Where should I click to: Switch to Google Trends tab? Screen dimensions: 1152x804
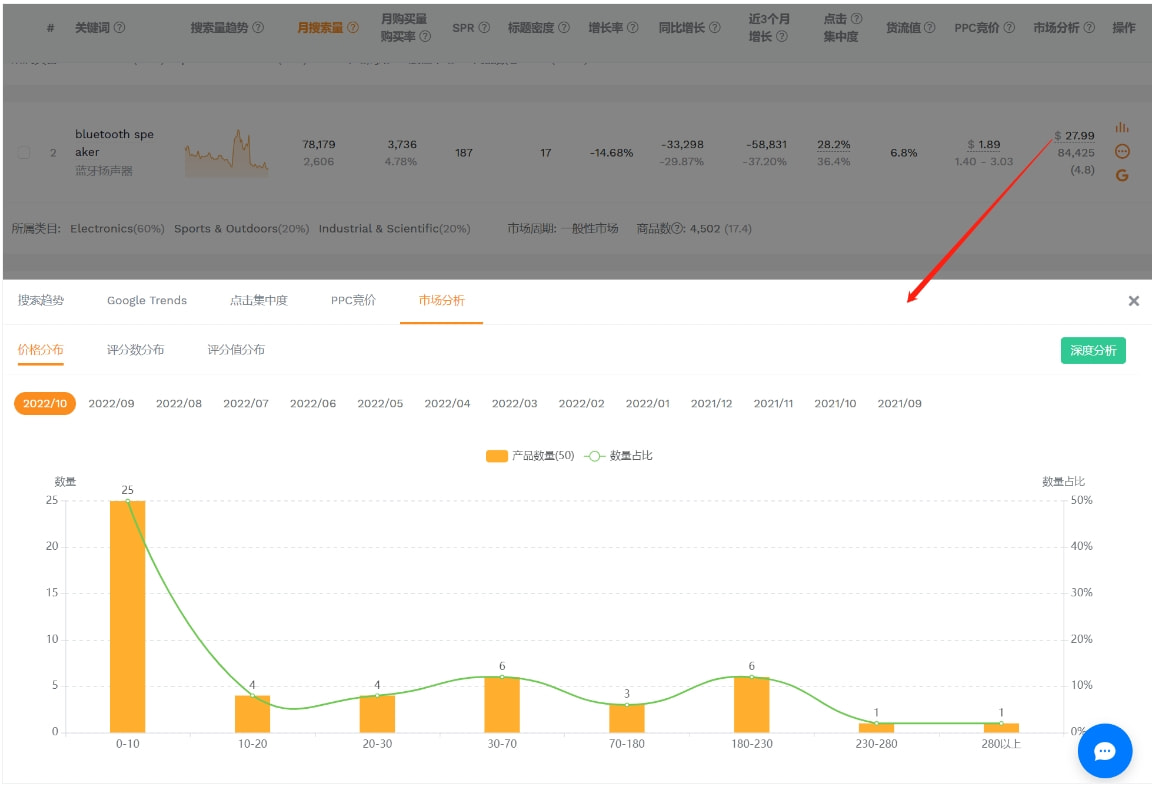147,301
